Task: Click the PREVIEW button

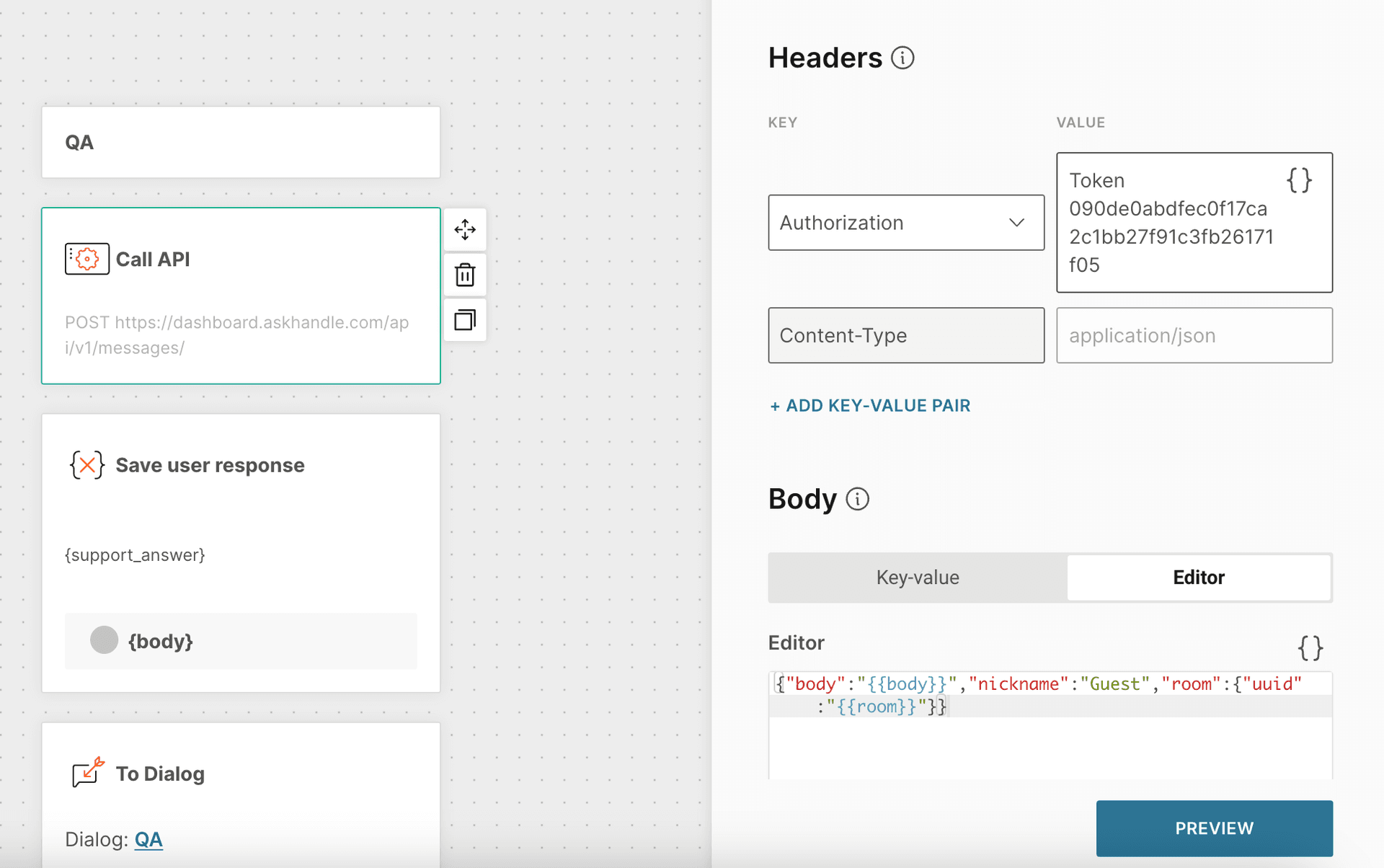Action: point(1214,827)
